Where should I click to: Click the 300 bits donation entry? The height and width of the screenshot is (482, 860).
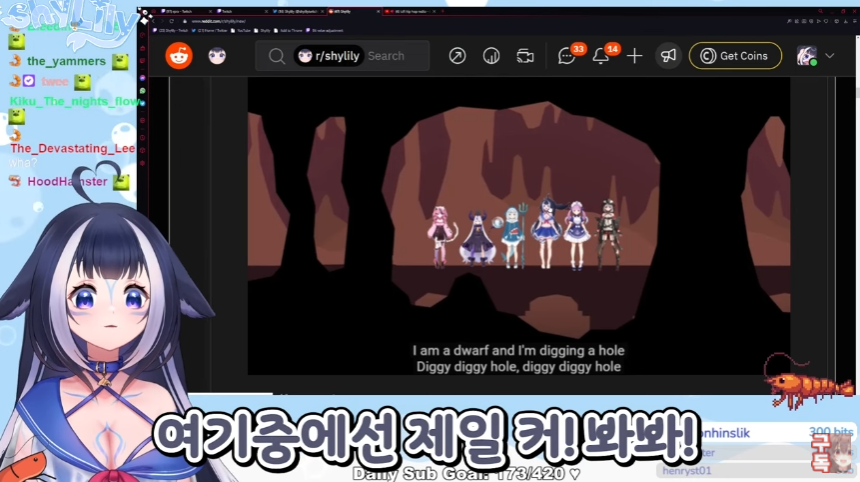777,433
